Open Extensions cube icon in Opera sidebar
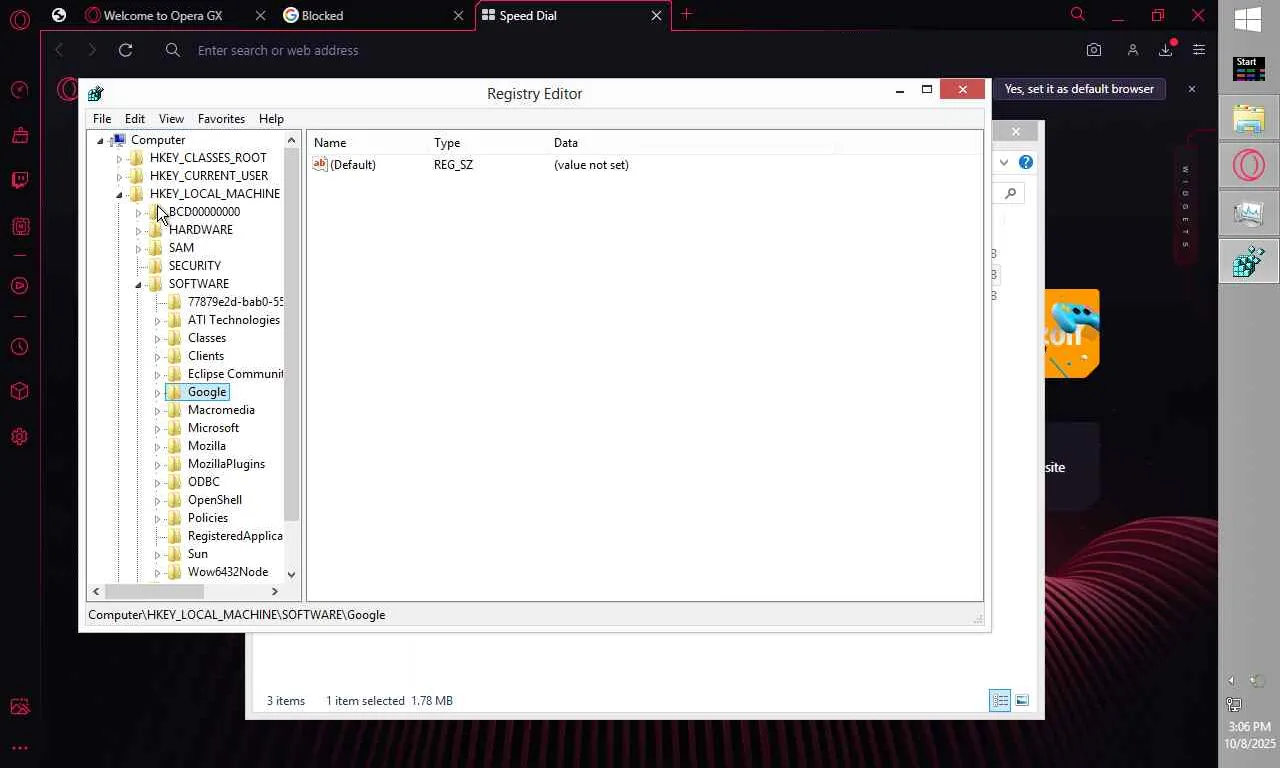Image resolution: width=1280 pixels, height=768 pixels. (x=20, y=391)
